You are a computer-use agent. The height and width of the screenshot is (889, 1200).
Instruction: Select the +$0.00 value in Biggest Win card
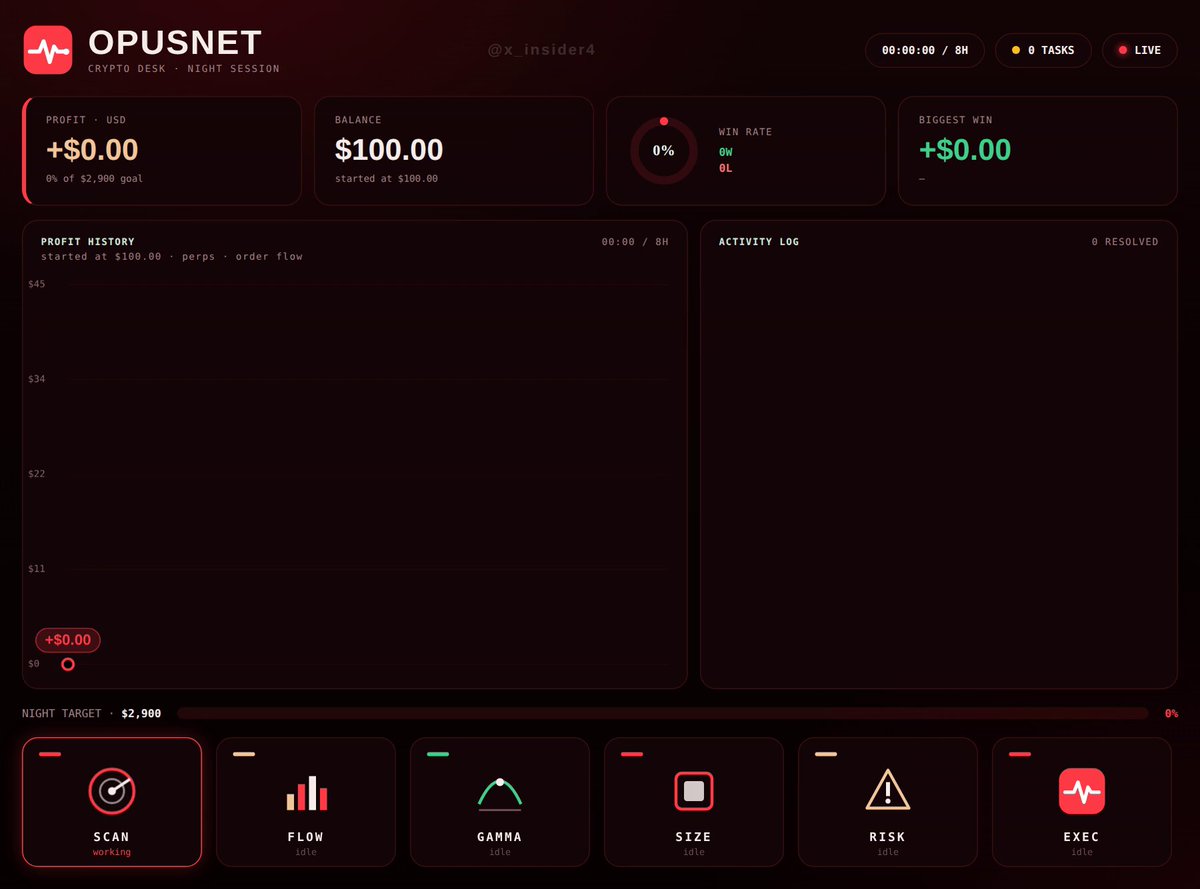coord(965,150)
